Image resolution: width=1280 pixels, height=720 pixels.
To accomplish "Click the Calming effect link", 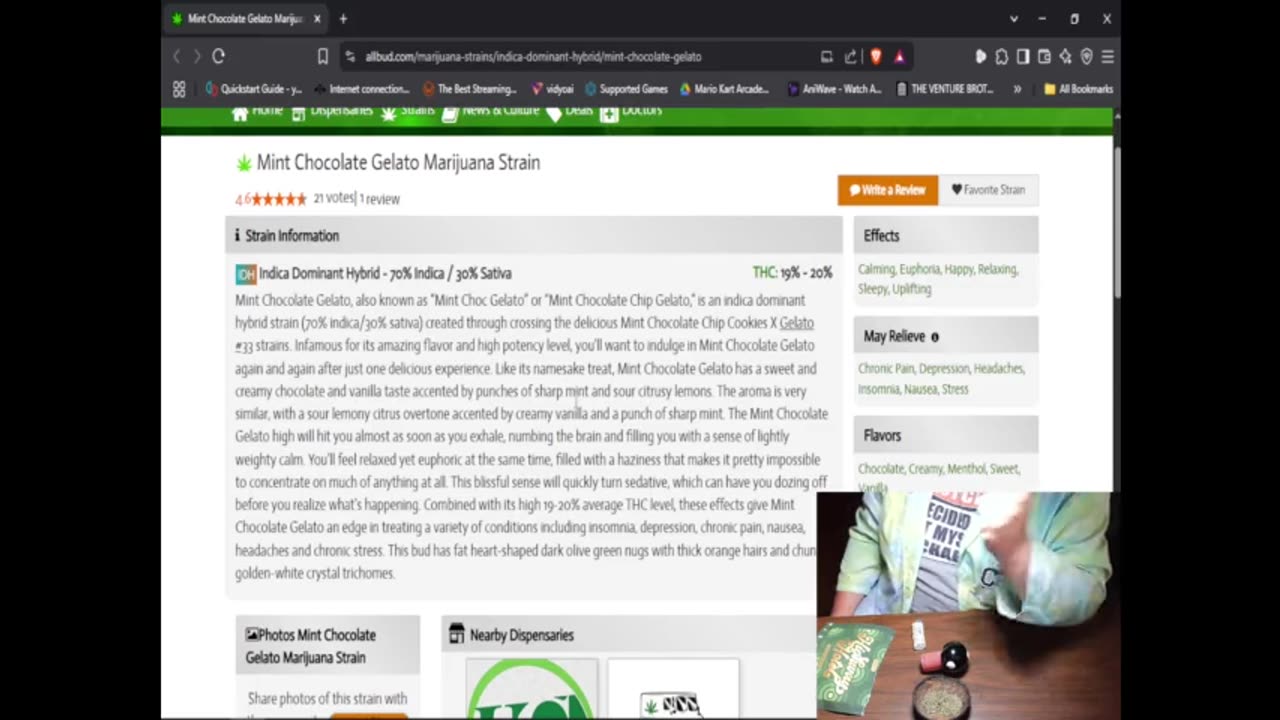I will point(876,269).
